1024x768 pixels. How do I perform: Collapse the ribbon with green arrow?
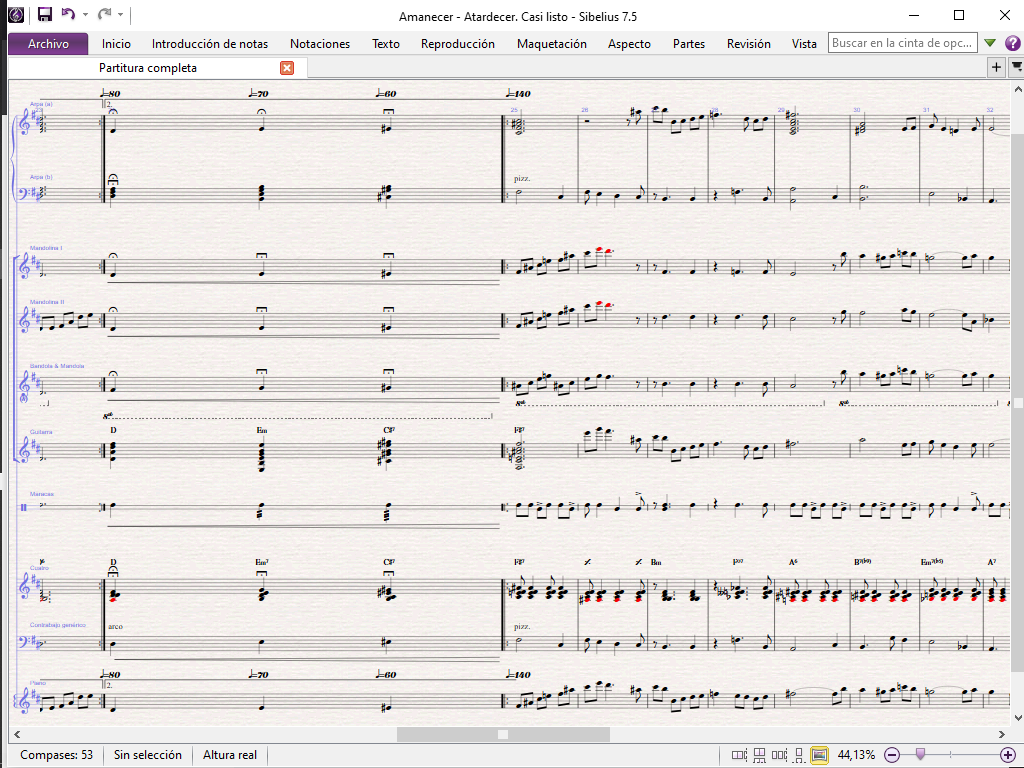[x=990, y=43]
